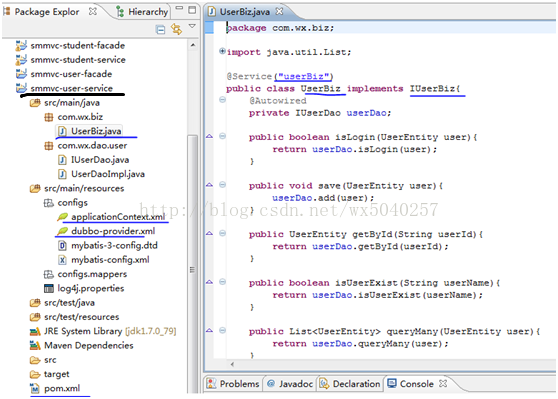Select the target folder
This screenshot has width=558, height=399.
(57, 374)
